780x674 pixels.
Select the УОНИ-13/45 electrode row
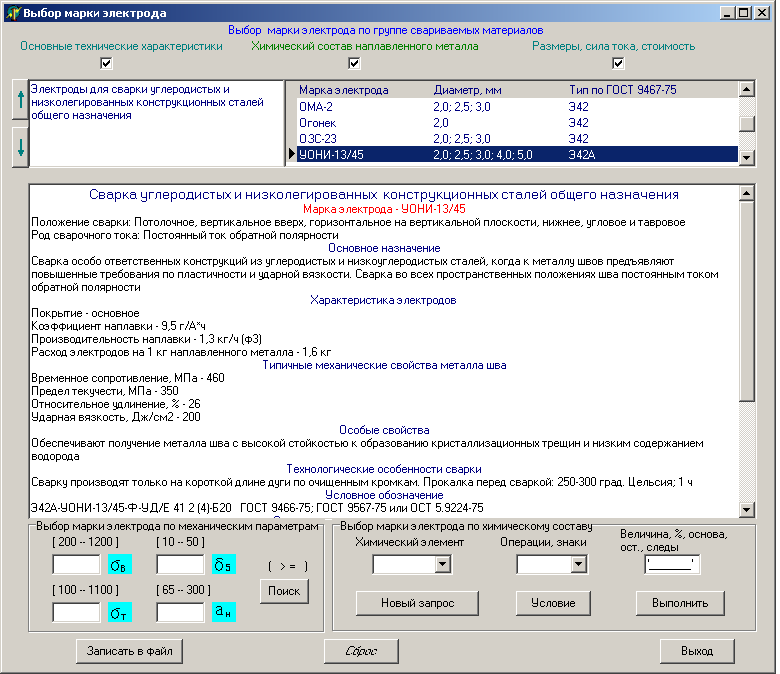[517, 154]
